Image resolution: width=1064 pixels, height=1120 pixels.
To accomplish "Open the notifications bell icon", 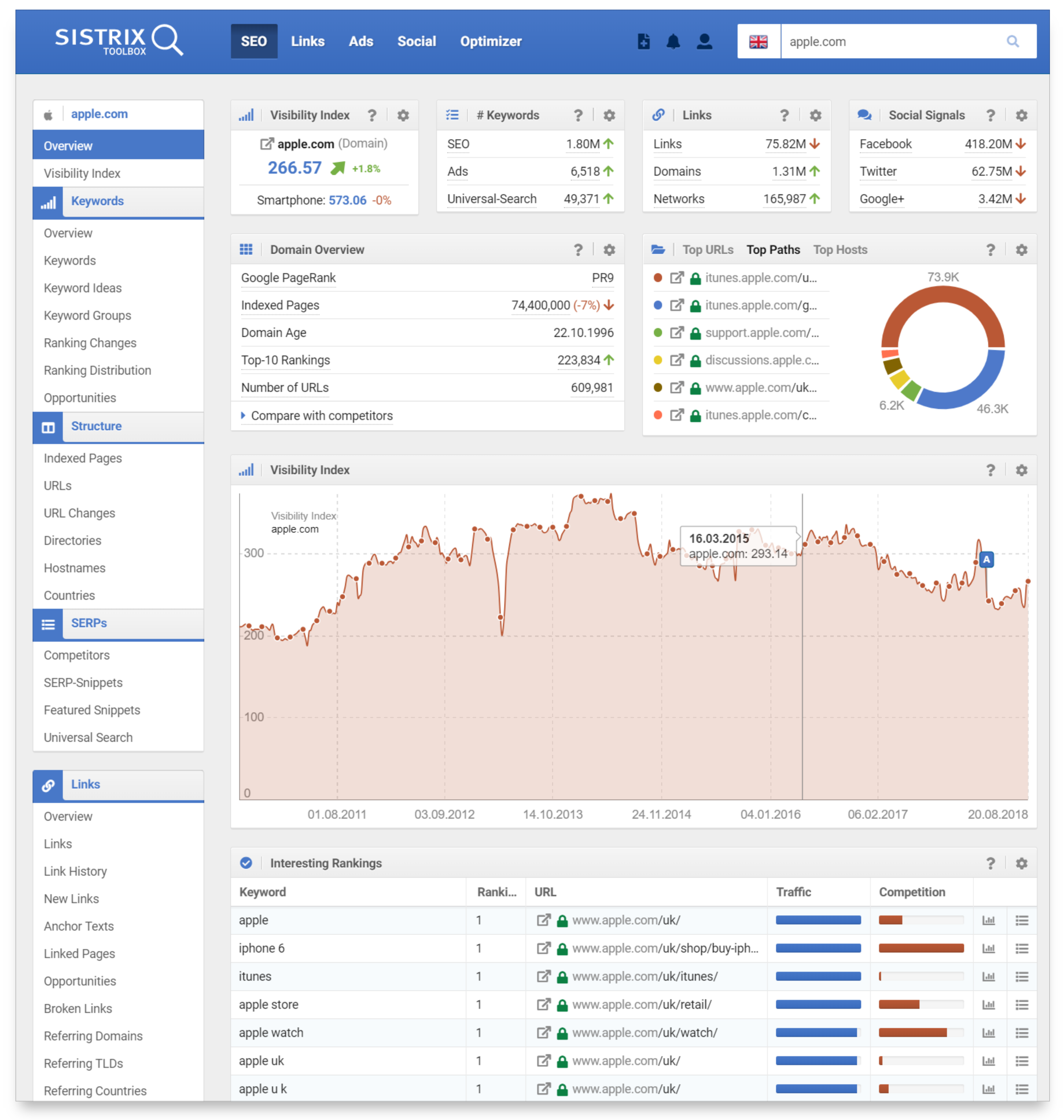I will point(673,42).
